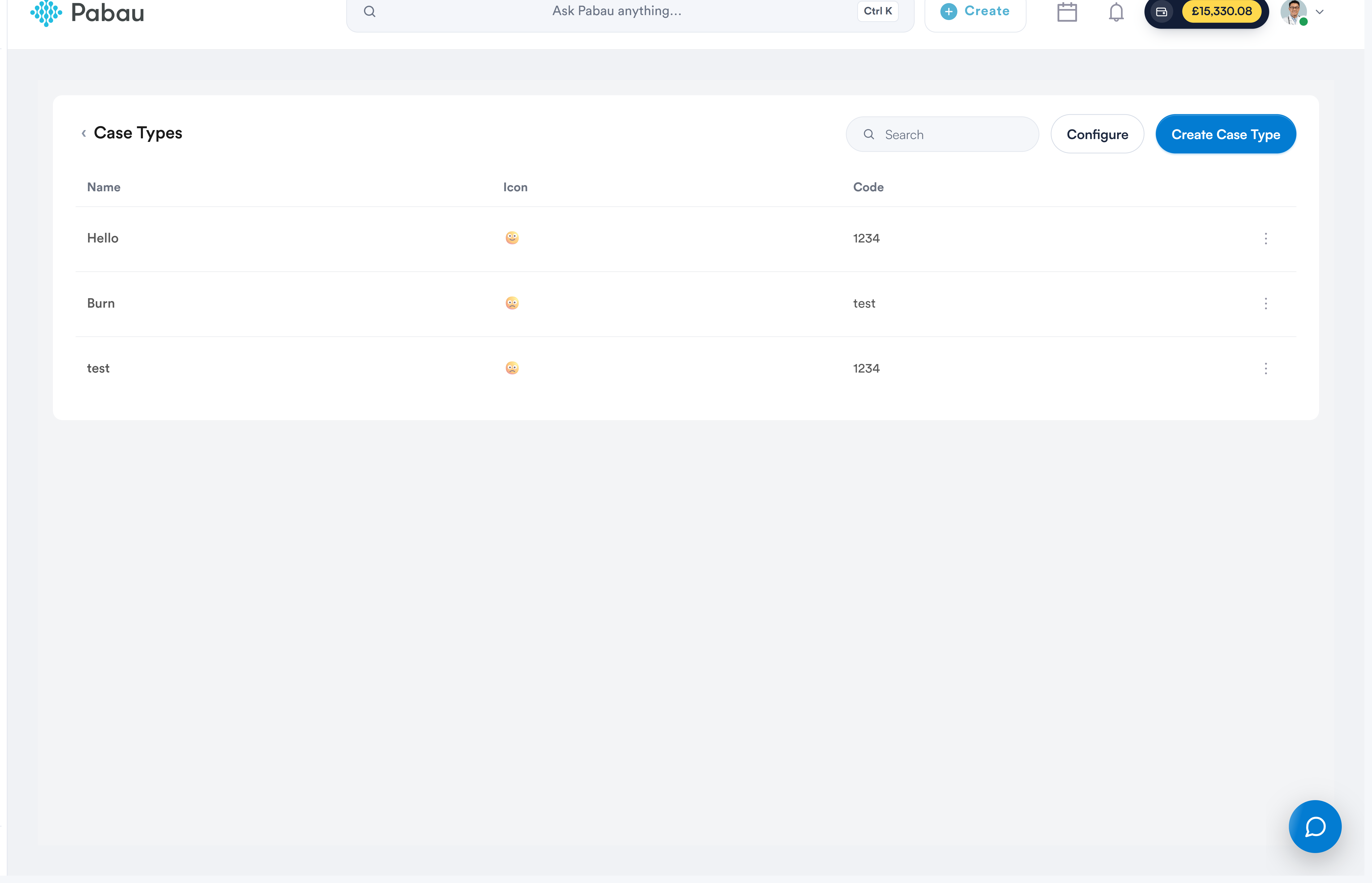Viewport: 1372px width, 883px height.
Task: Click the Code column header
Action: click(x=868, y=187)
